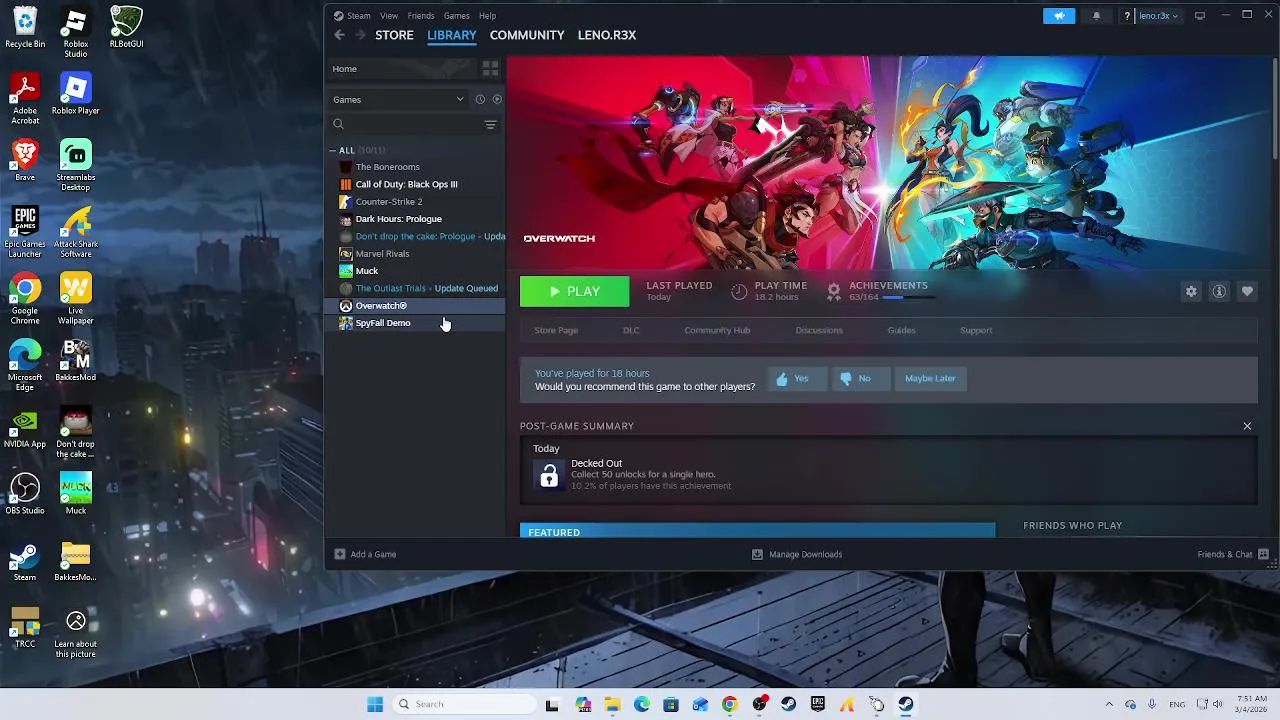The height and width of the screenshot is (720, 1280).
Task: Open Overwatch game info icon
Action: (x=1219, y=291)
